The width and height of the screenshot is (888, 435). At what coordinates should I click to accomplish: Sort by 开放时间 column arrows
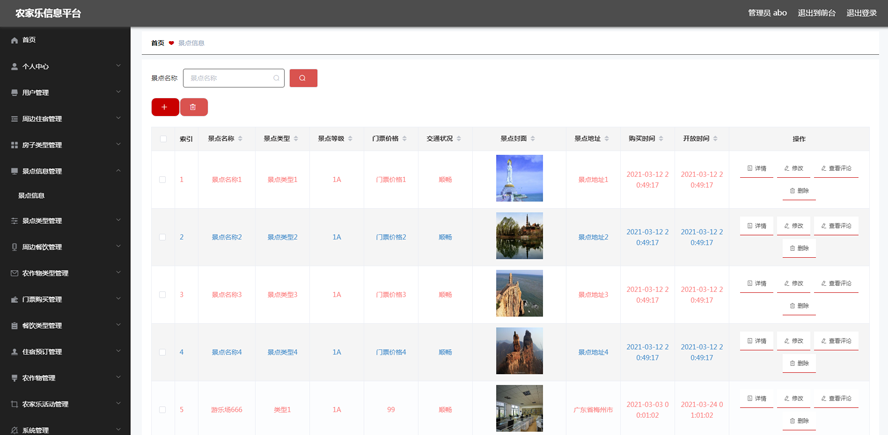point(715,139)
